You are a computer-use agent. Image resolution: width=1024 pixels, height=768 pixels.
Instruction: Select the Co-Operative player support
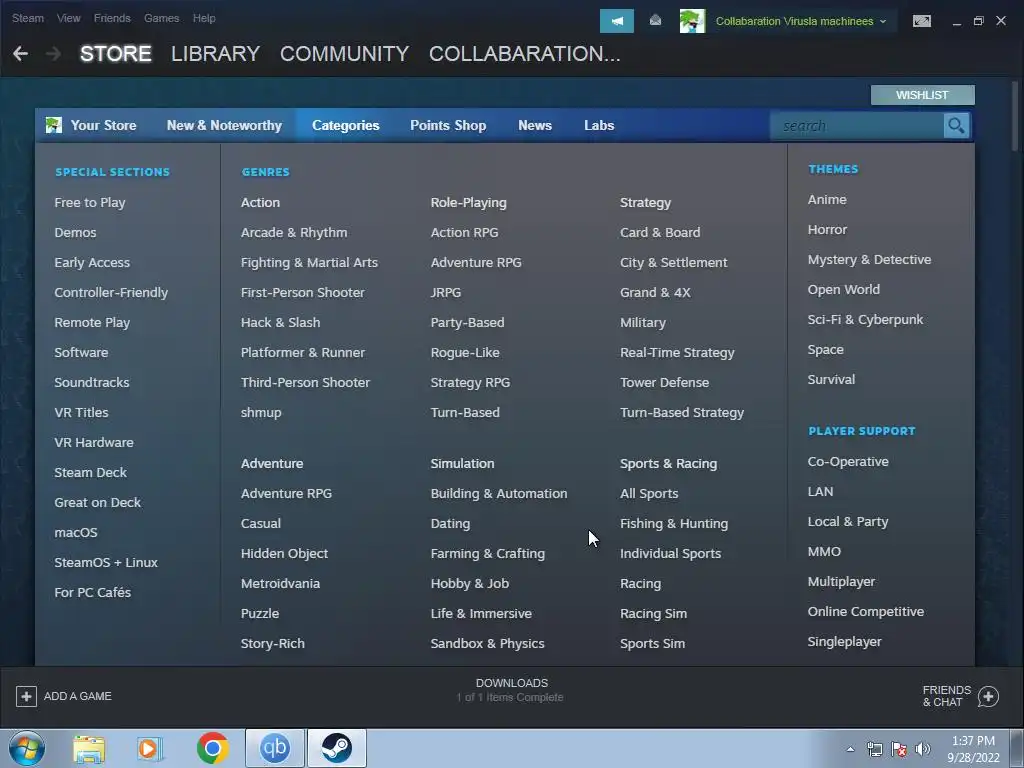pyautogui.click(x=848, y=462)
